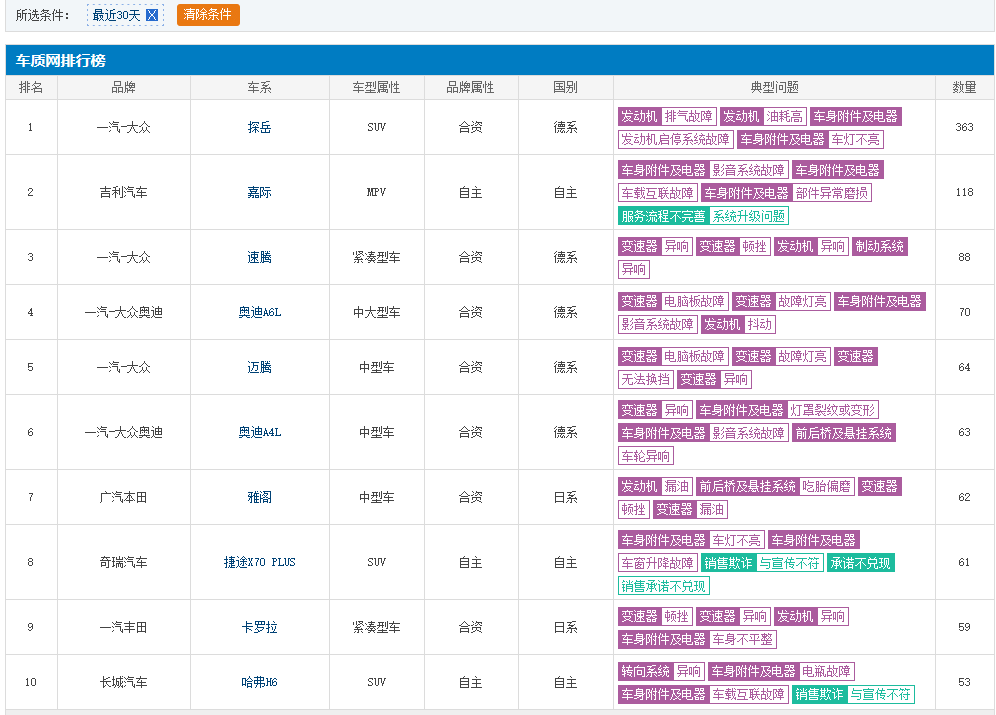Select the 车窗升降故障 issue tag
The width and height of the screenshot is (996, 715).
click(657, 563)
